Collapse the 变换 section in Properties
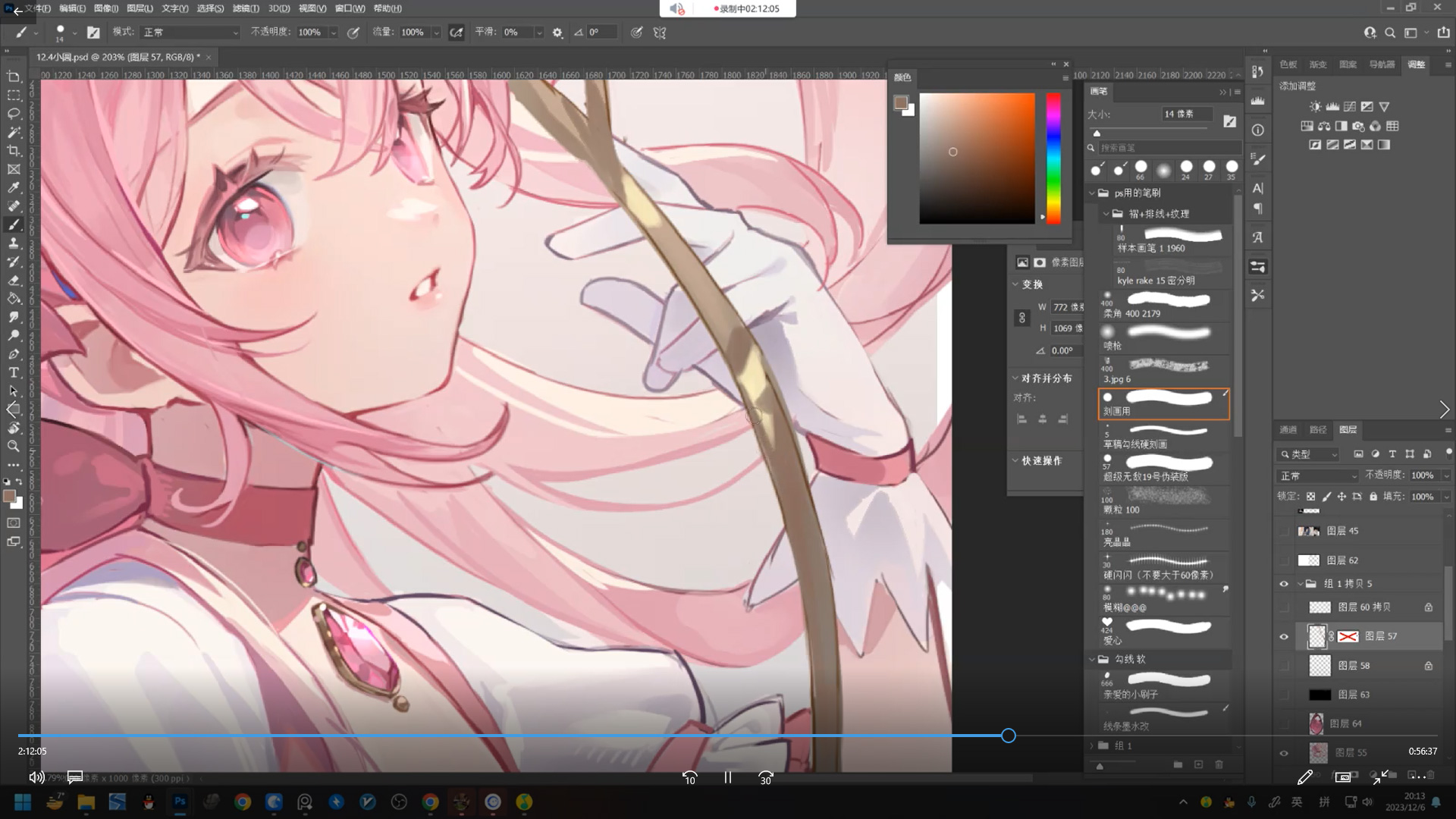 (1015, 284)
